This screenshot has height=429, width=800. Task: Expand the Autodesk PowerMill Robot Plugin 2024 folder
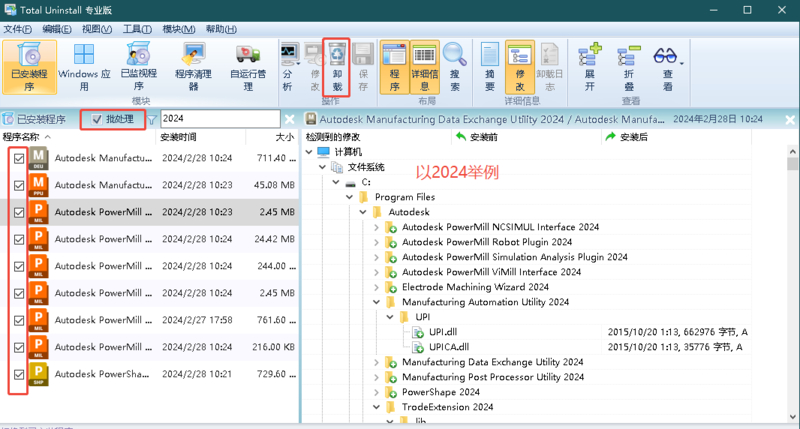[377, 242]
